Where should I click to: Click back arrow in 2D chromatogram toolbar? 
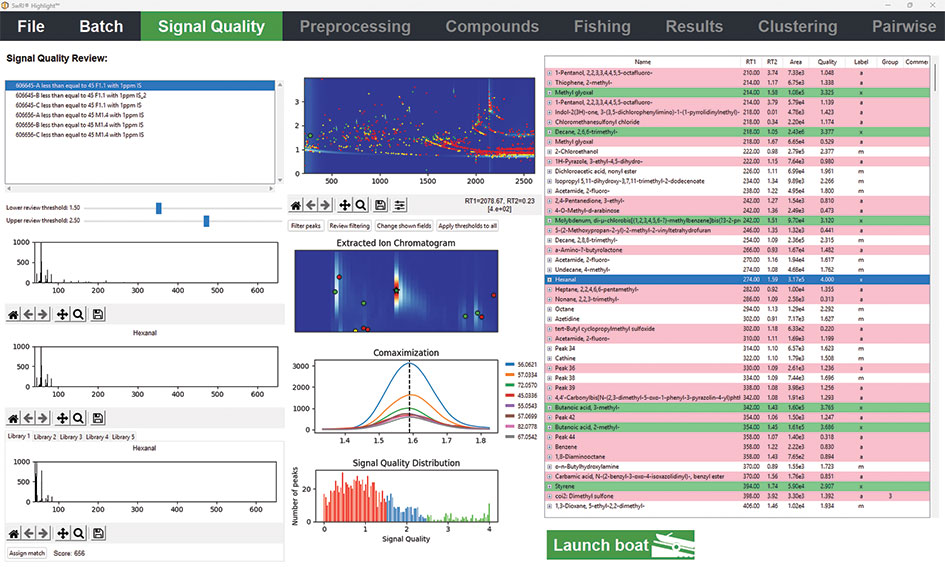coord(311,205)
